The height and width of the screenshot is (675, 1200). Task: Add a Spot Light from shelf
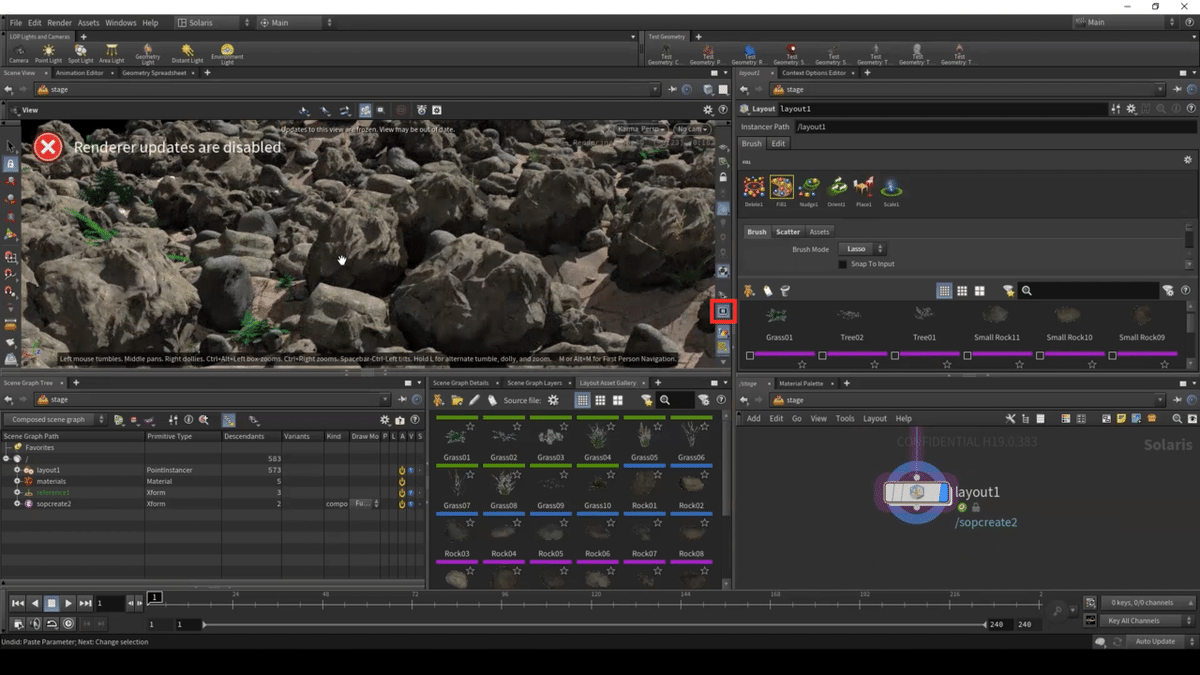(80, 51)
